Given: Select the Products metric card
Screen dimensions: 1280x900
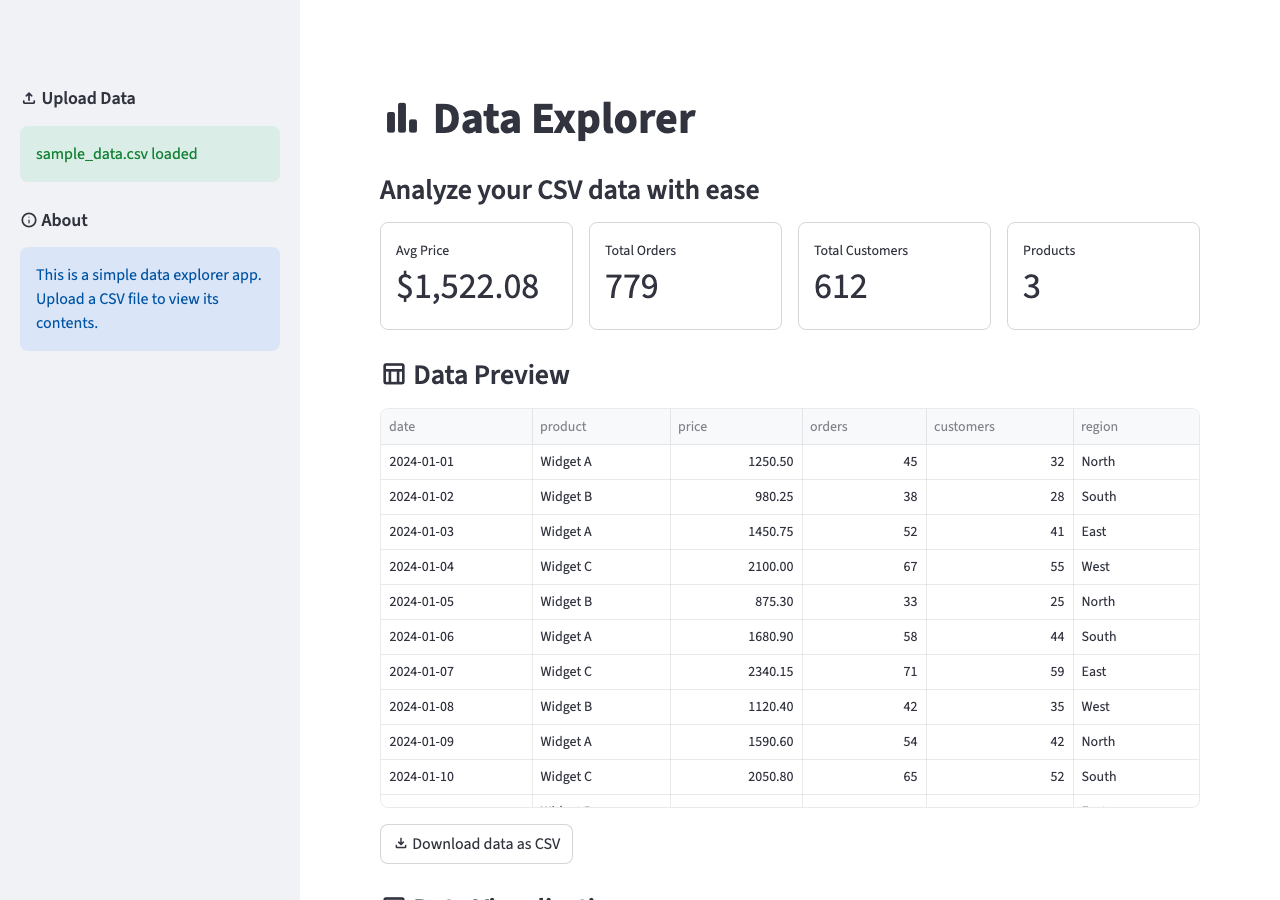Looking at the screenshot, I should click(1103, 276).
